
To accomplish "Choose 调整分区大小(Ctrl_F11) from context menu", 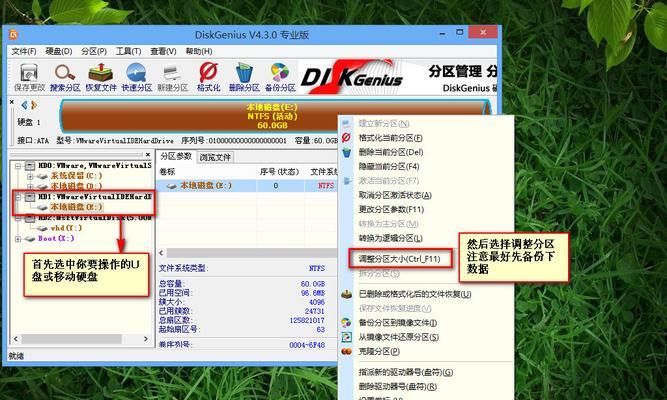I will coord(399,258).
